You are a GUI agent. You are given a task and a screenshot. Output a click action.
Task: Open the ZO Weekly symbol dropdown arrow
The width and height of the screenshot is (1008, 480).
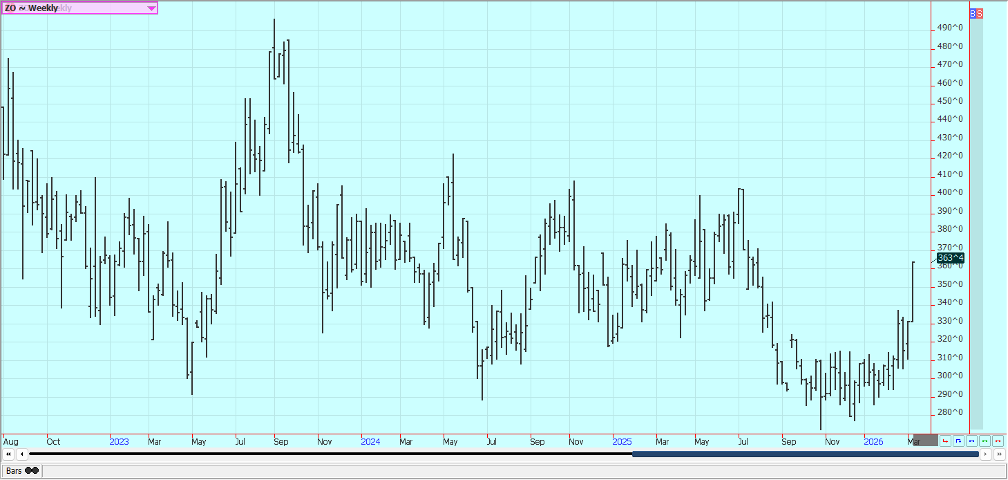(x=151, y=8)
